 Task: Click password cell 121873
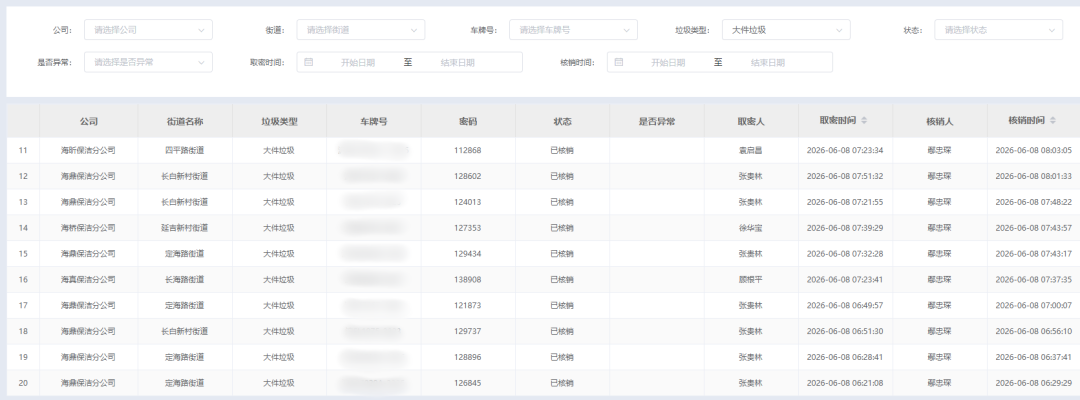coord(468,305)
